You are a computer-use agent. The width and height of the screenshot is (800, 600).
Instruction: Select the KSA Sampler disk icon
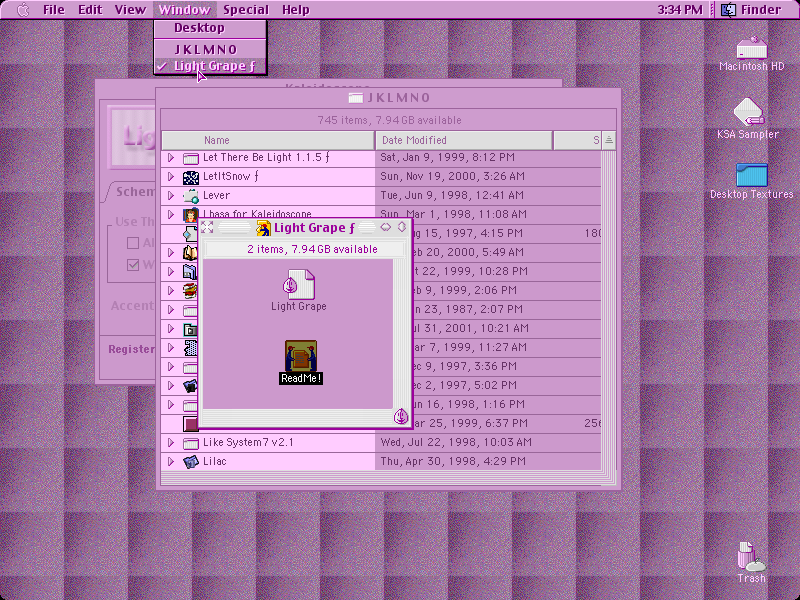click(748, 112)
